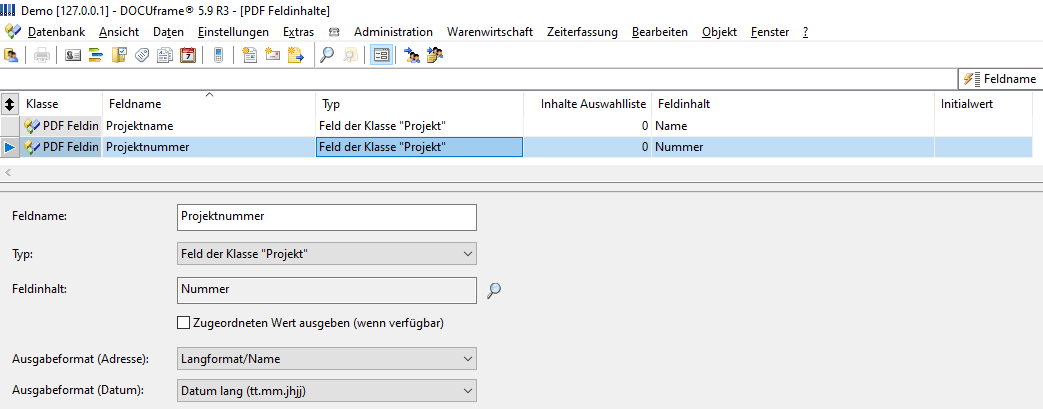Image resolution: width=1043 pixels, height=409 pixels.
Task: Open the Zeiterfassung menu
Action: pos(582,32)
